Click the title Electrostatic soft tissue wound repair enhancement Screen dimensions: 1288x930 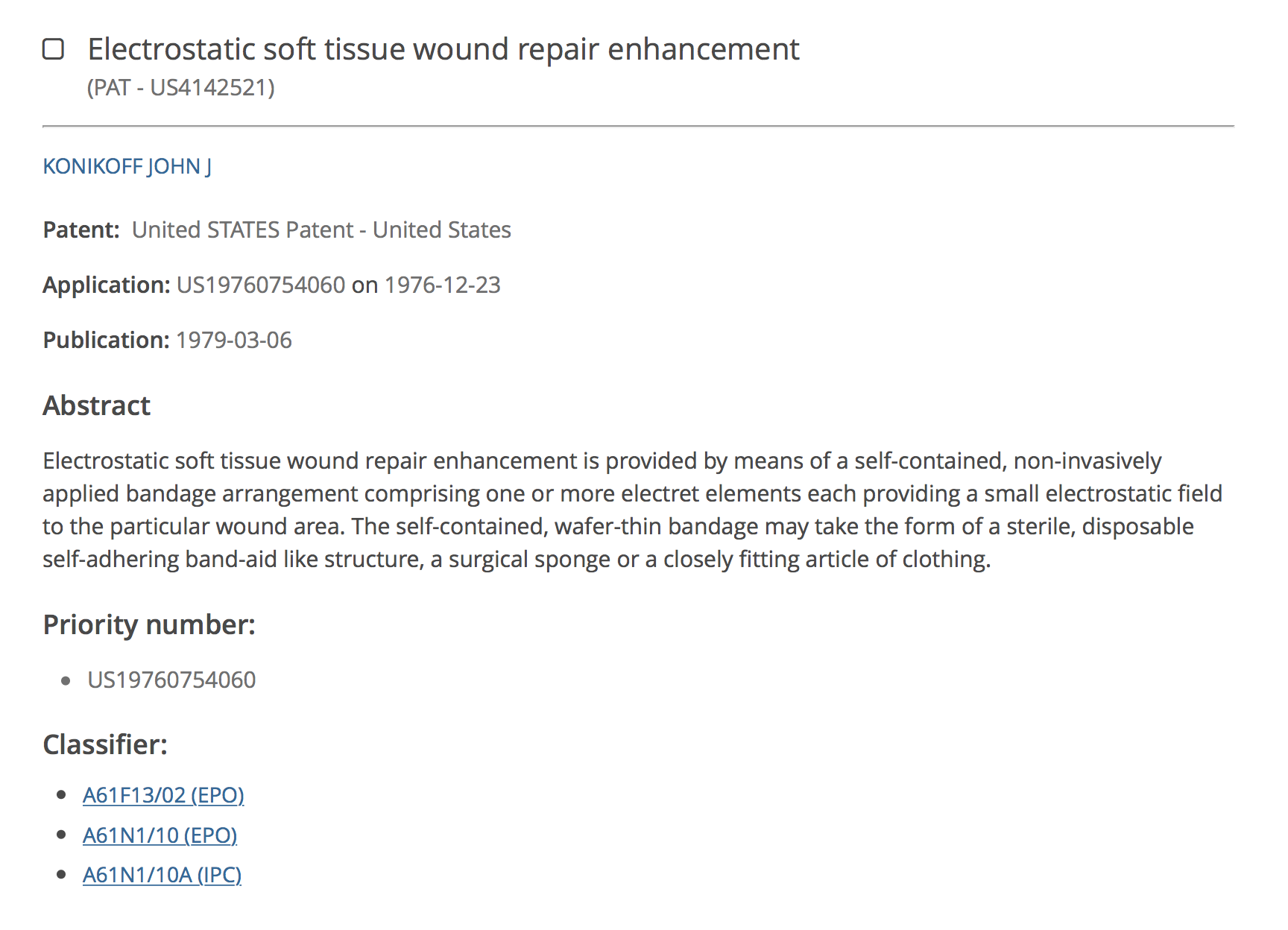tap(443, 49)
